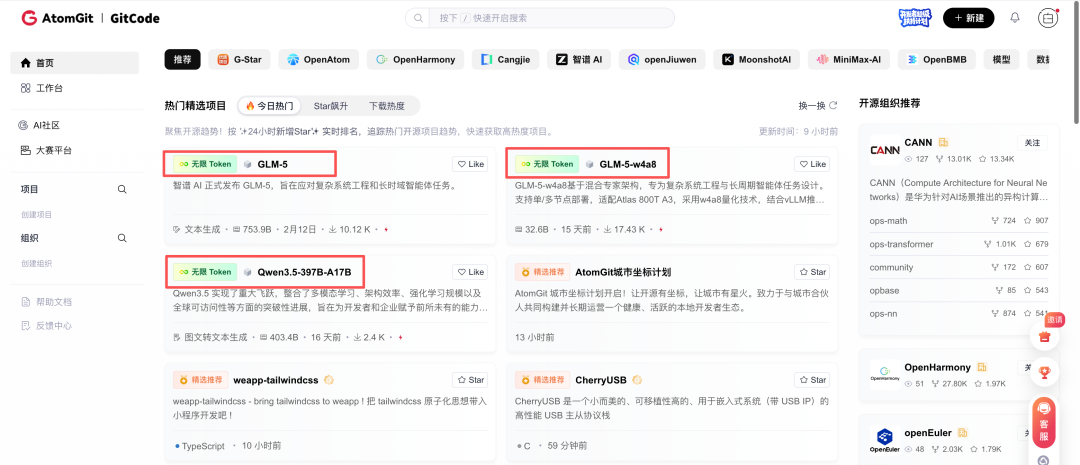This screenshot has height=465, width=1080.
Task: Star the AtomGit城市坐标计划 project
Action: [x=812, y=272]
